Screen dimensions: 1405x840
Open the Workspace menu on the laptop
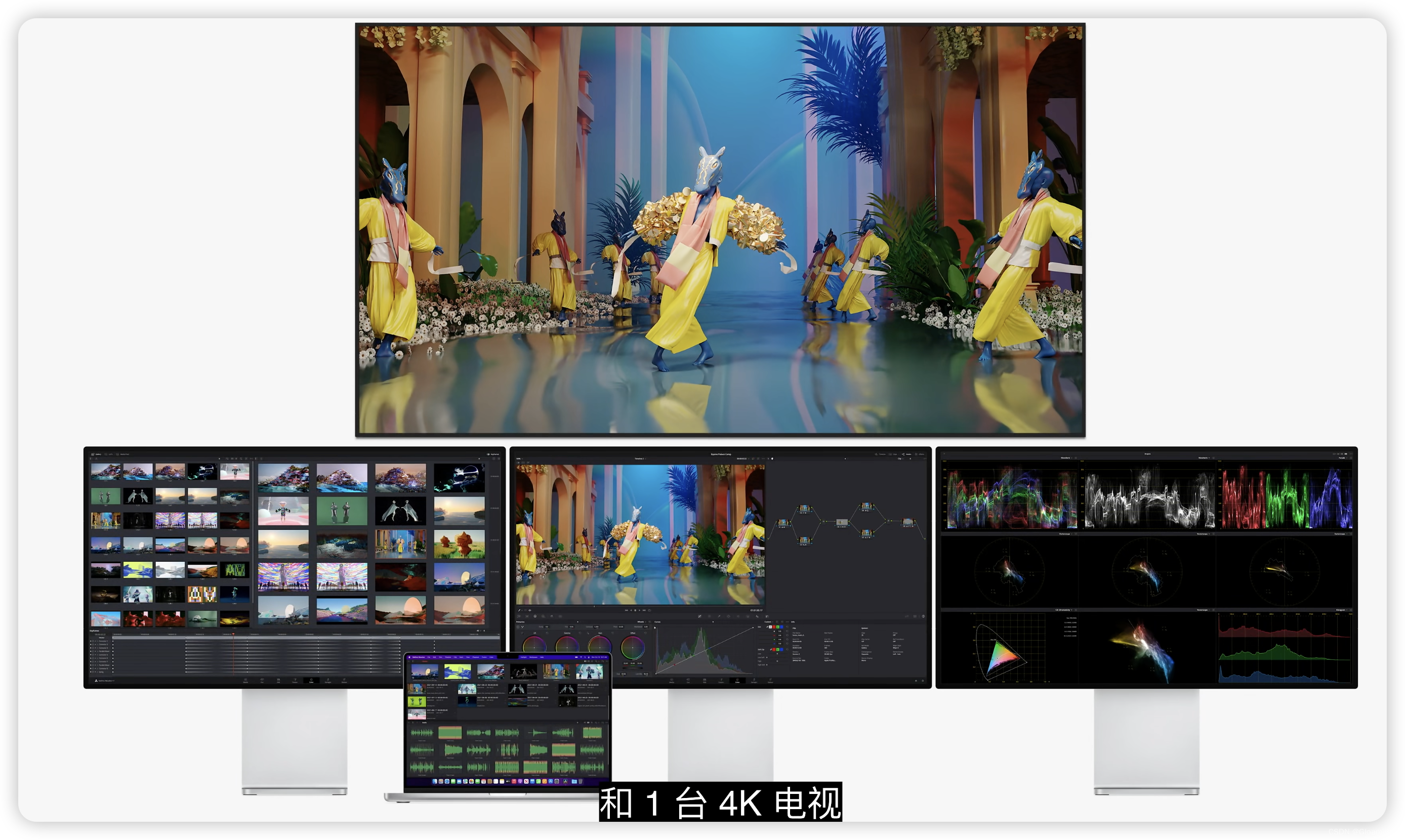click(x=534, y=657)
